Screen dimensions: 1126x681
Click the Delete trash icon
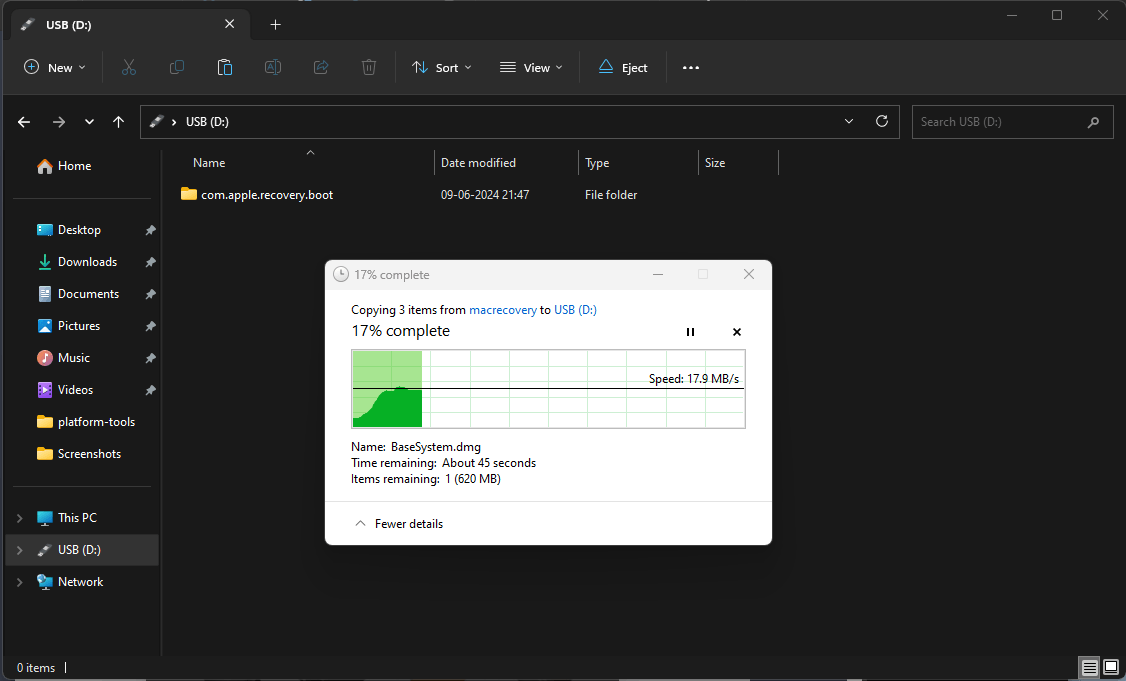point(369,68)
